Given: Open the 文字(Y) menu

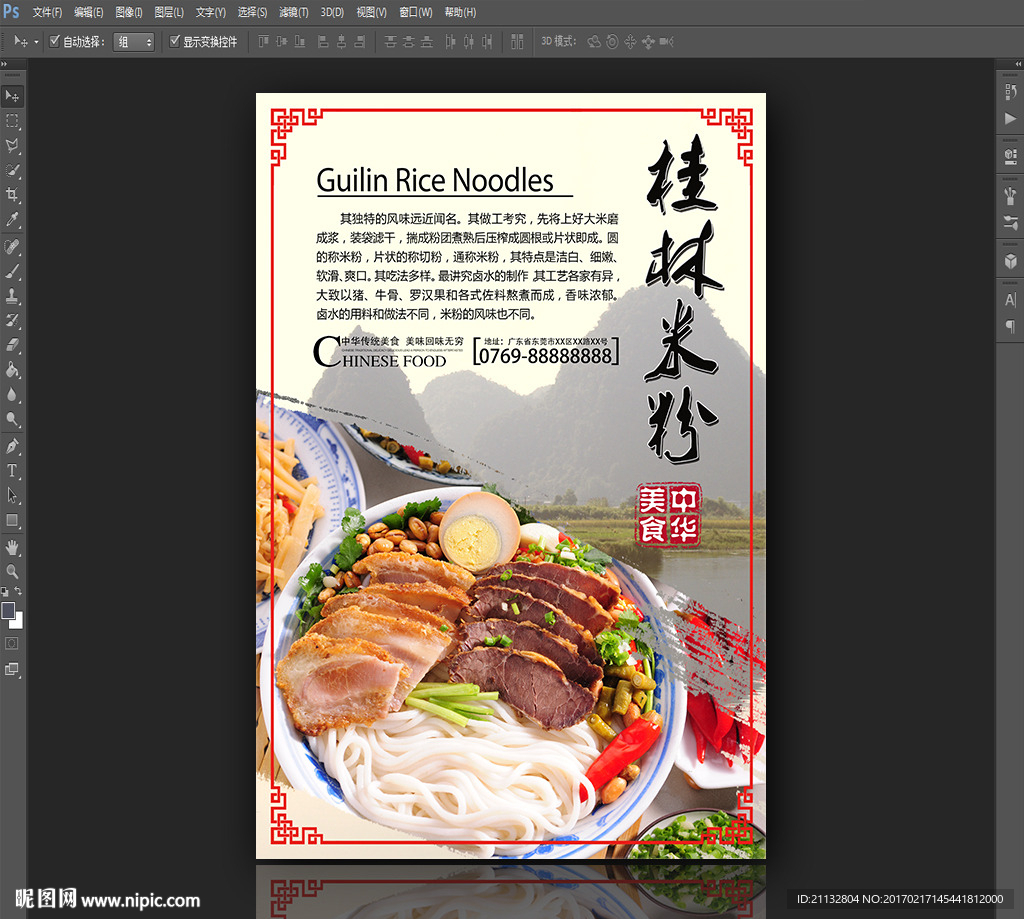Looking at the screenshot, I should (210, 12).
